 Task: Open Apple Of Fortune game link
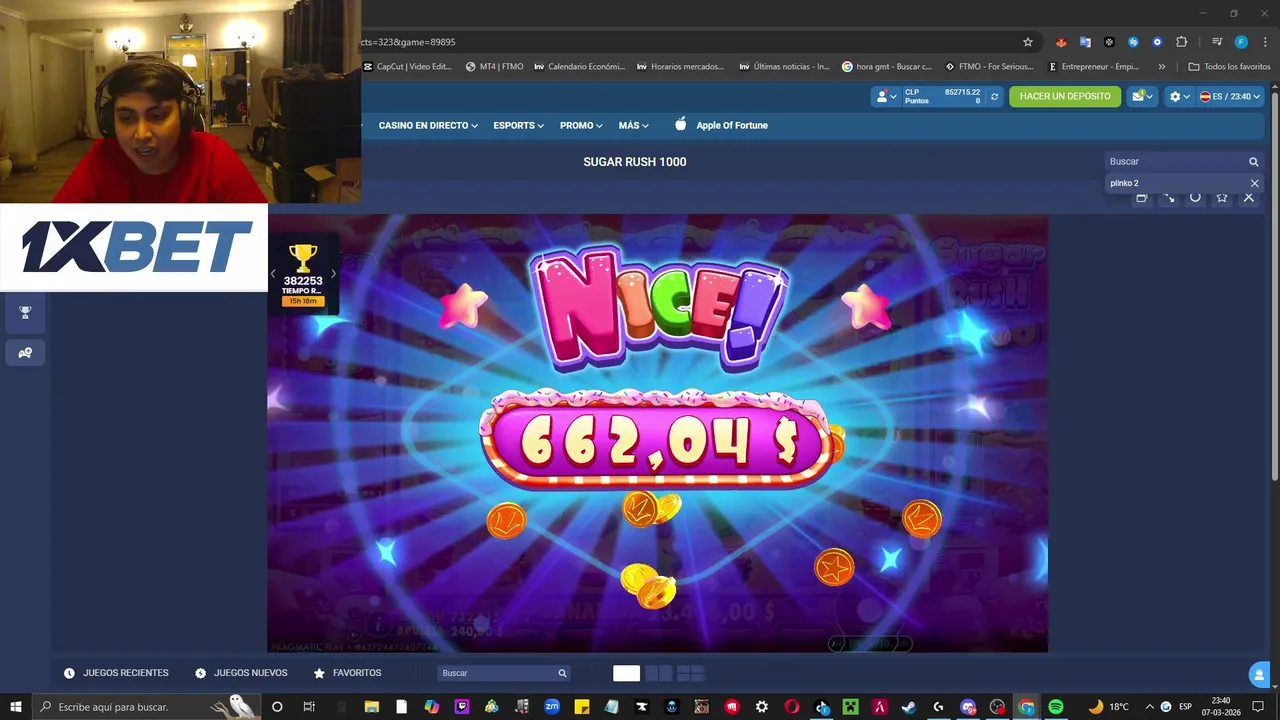(x=721, y=125)
